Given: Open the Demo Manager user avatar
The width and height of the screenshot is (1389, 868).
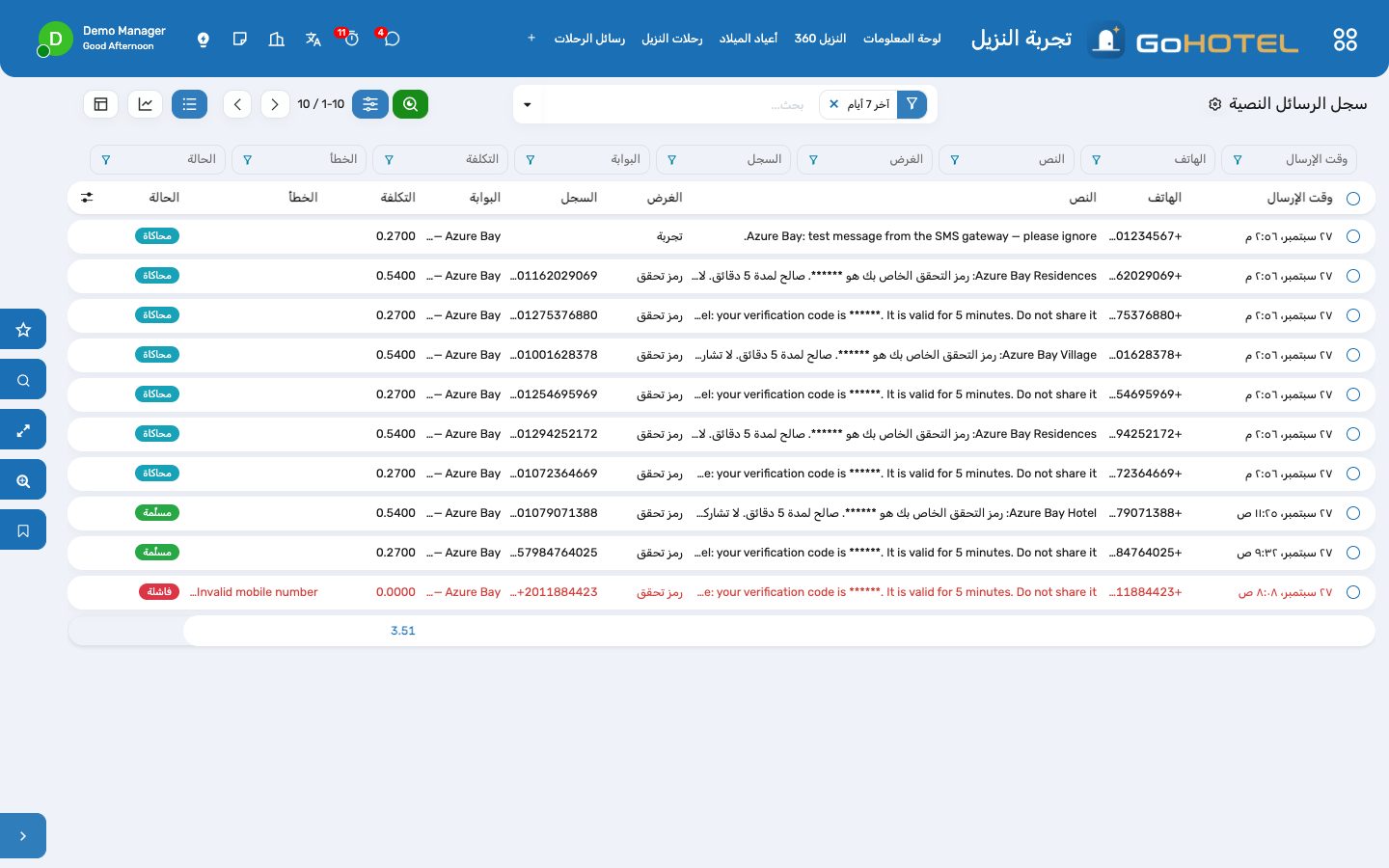Looking at the screenshot, I should 55,40.
